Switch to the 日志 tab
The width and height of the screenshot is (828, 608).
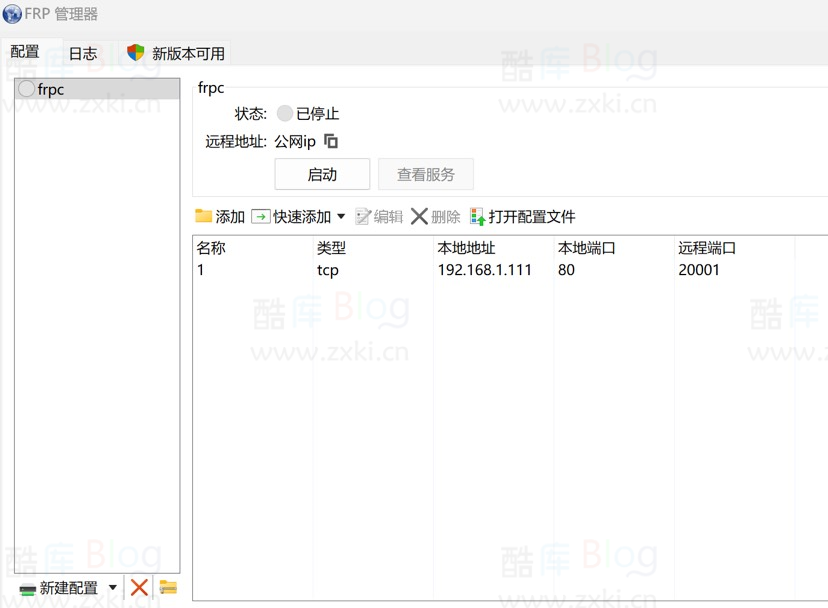tap(83, 53)
